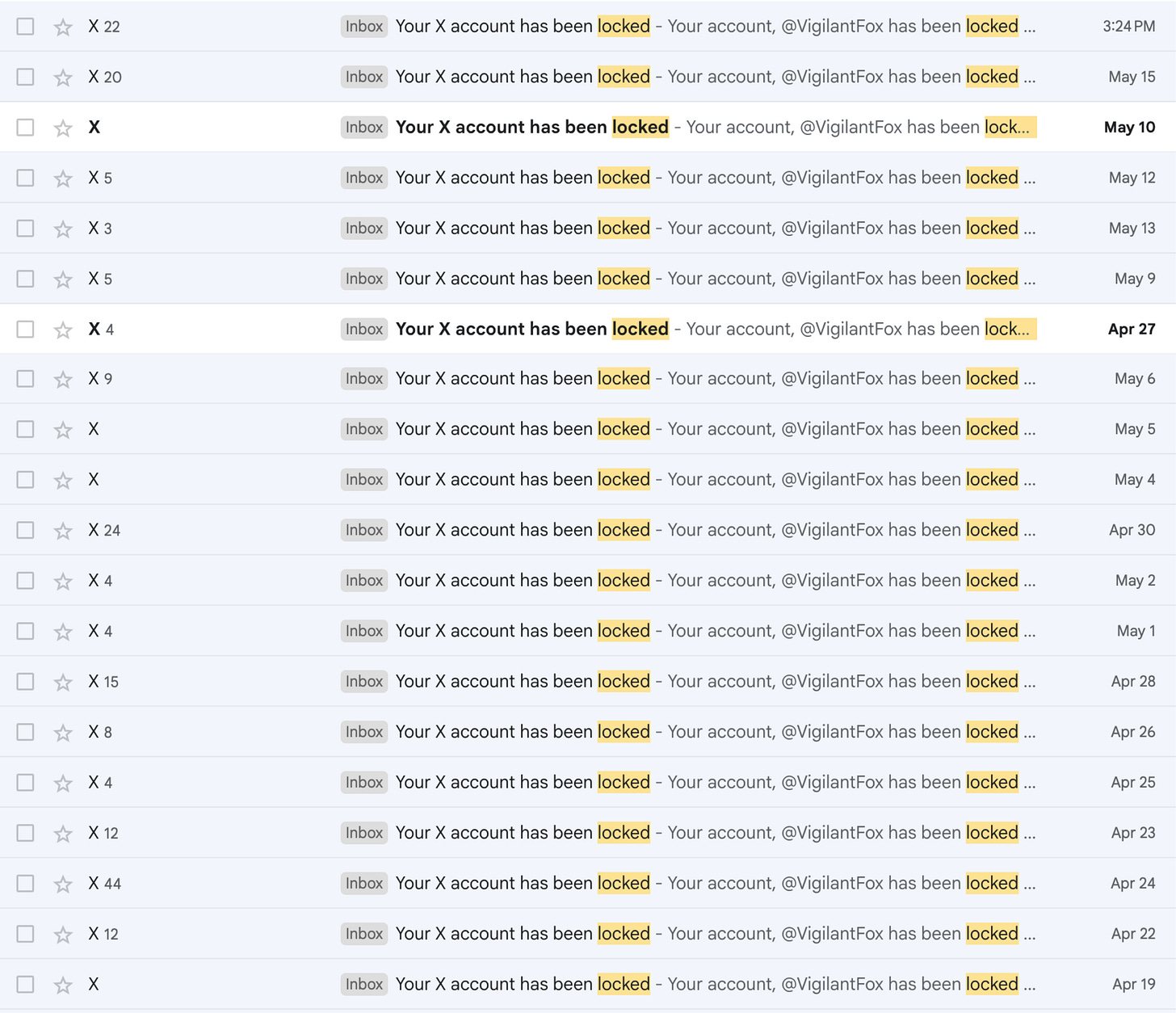Star the email dated May 9
This screenshot has height=1013, width=1176.
63,279
